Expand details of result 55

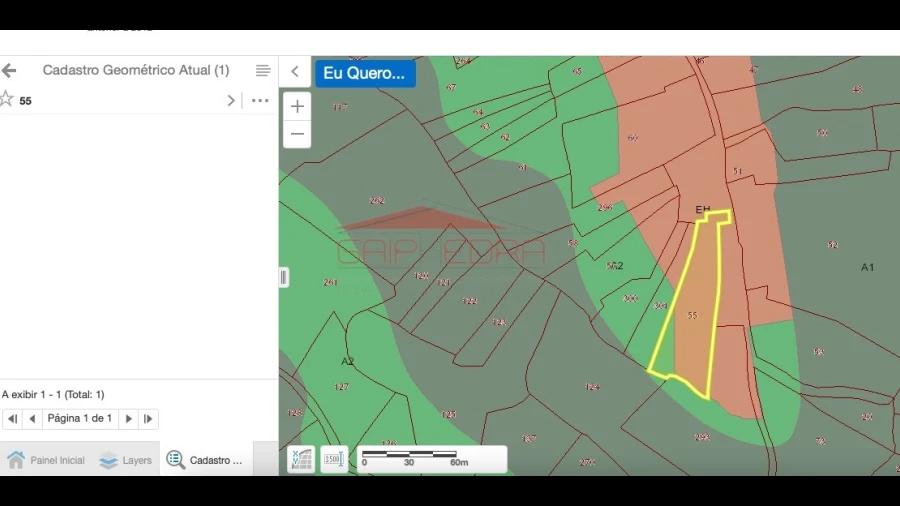(x=231, y=100)
